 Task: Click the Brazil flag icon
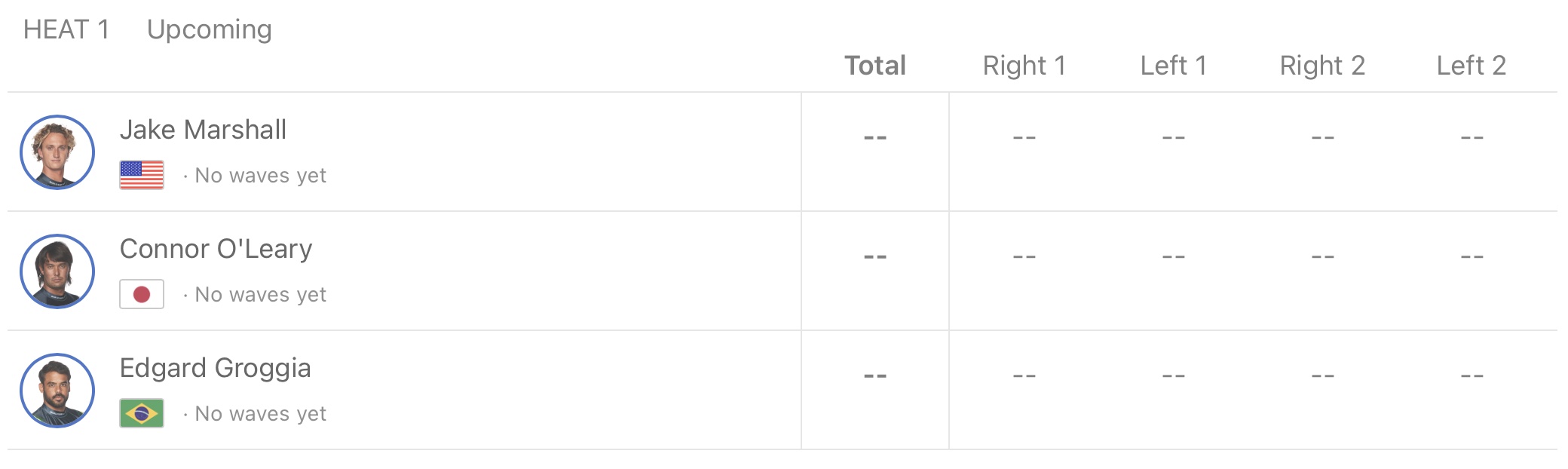click(142, 413)
